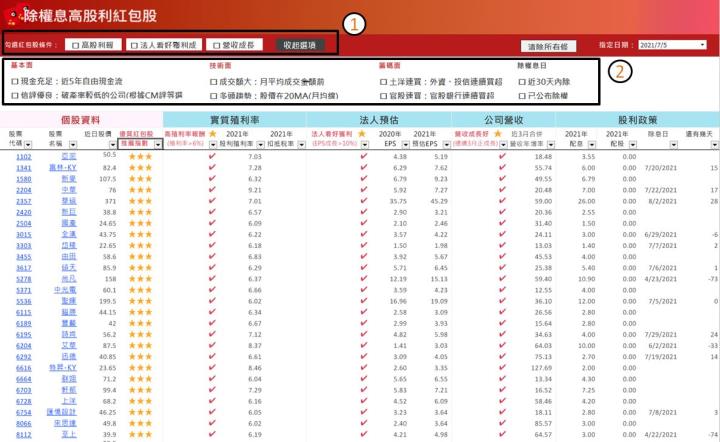
Task: Click the 收起選項 collapse options button
Action: pyautogui.click(x=300, y=45)
